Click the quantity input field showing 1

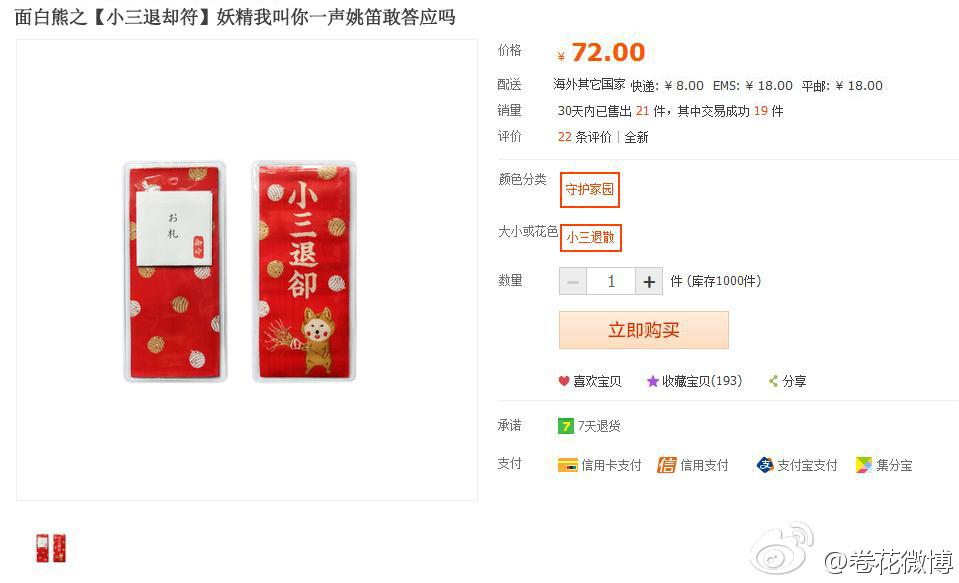pos(611,281)
